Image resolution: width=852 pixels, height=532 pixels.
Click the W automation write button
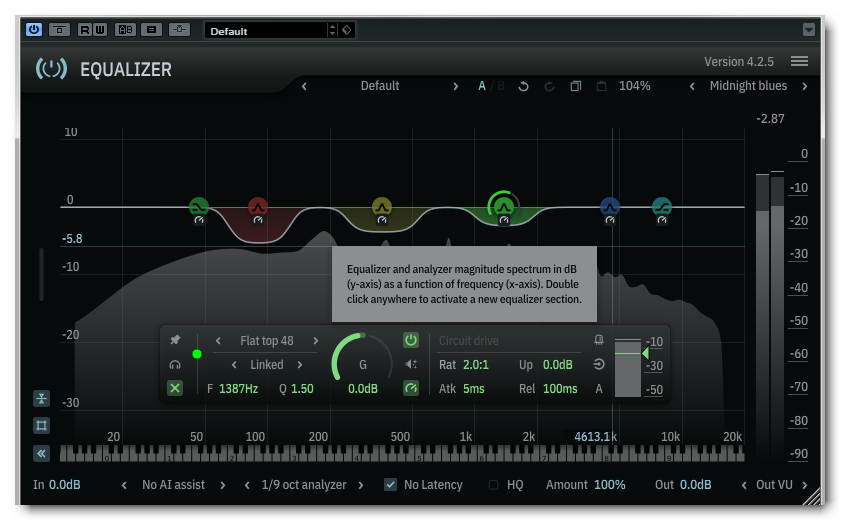100,30
